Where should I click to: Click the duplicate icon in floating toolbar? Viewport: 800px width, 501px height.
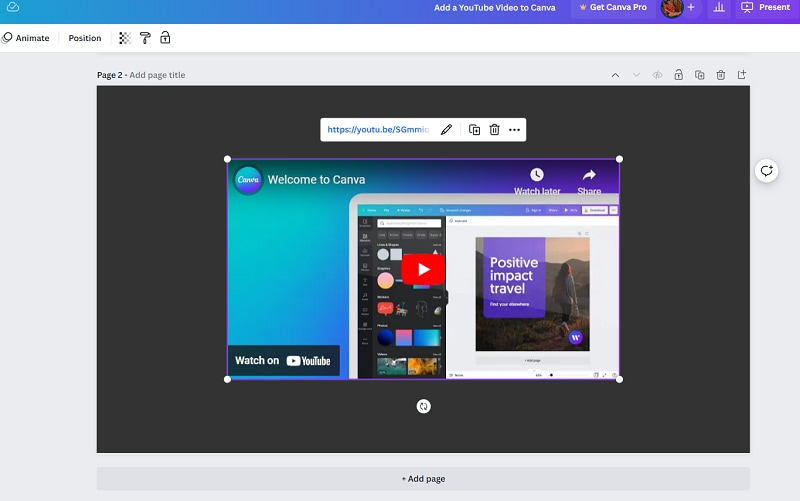click(x=474, y=130)
